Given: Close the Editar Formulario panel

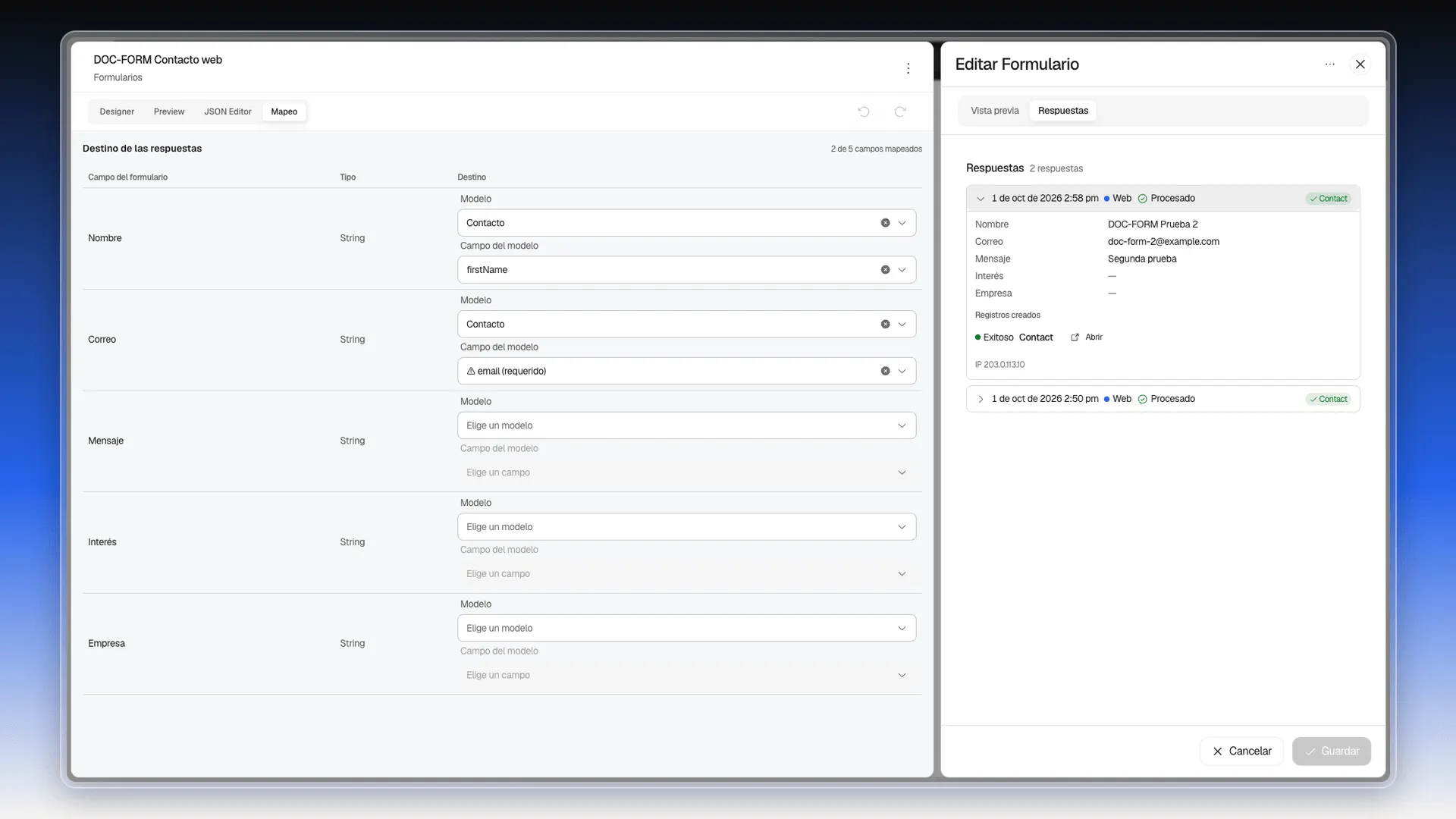Looking at the screenshot, I should point(1360,64).
